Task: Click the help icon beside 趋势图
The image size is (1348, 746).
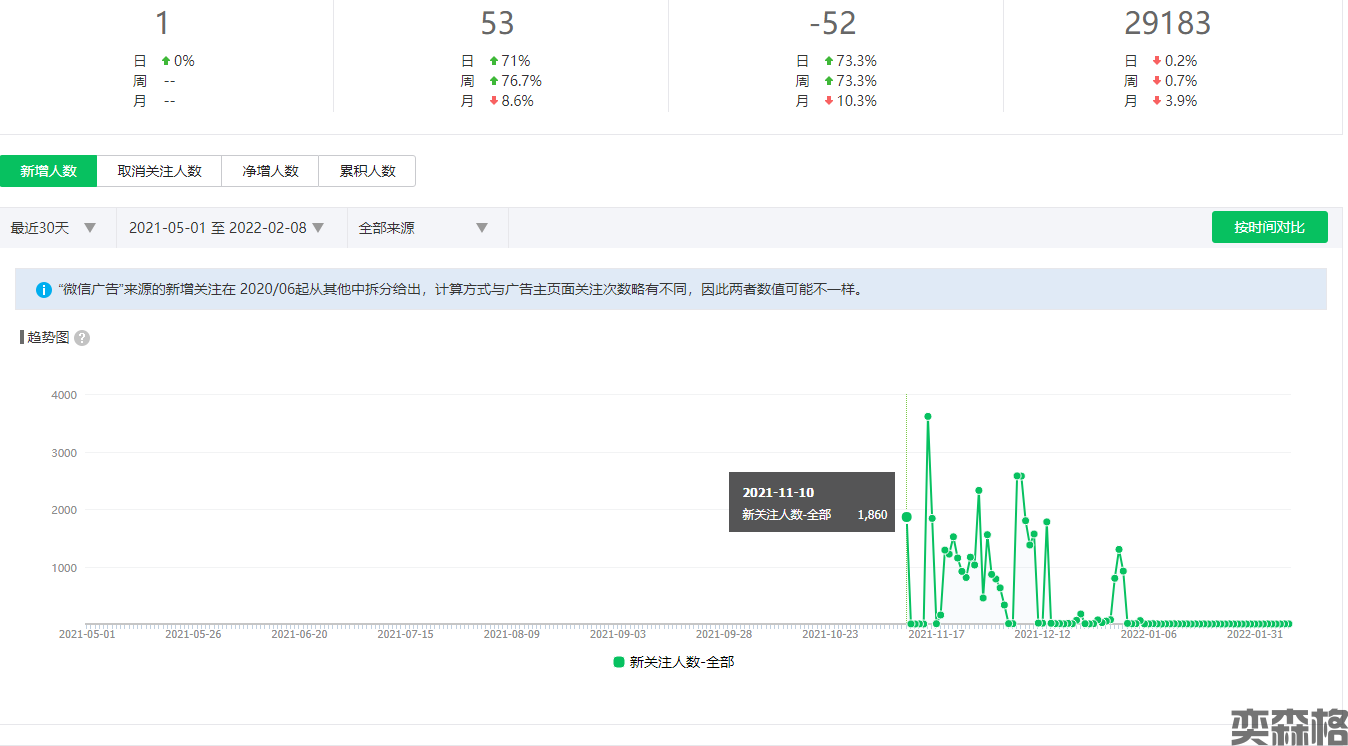Action: pyautogui.click(x=82, y=338)
